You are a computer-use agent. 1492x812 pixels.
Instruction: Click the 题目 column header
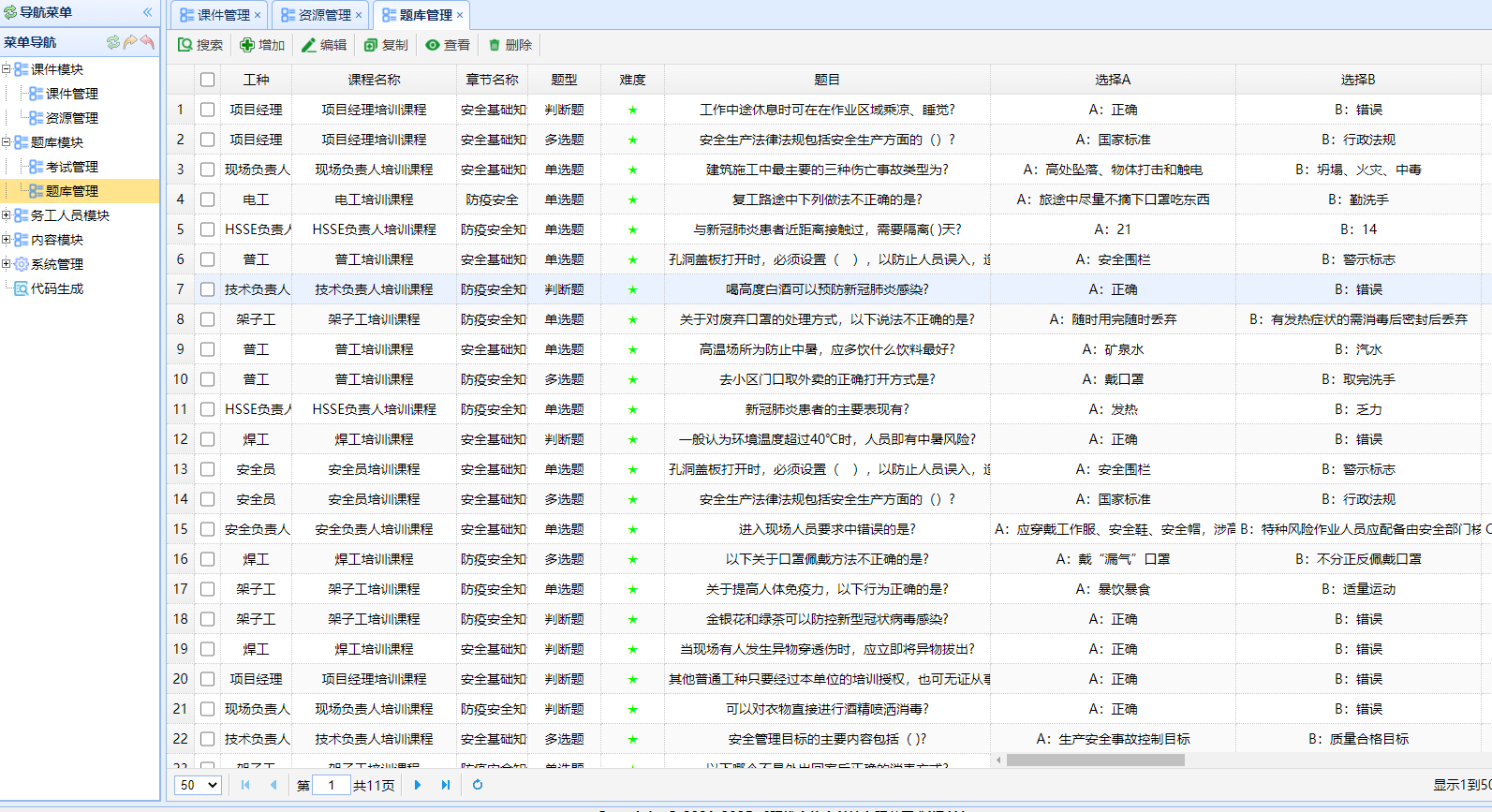point(827,80)
